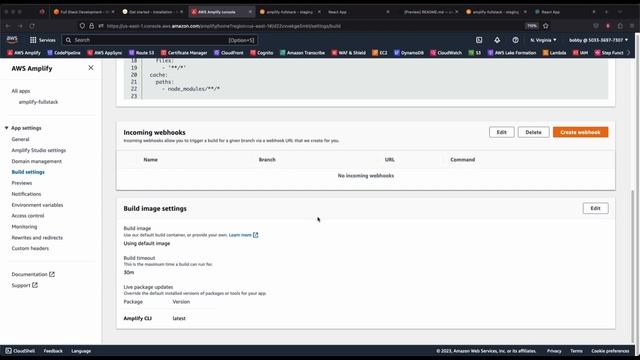Open the EC2 service shortcut
The height and width of the screenshot is (360, 640).
(380, 53)
